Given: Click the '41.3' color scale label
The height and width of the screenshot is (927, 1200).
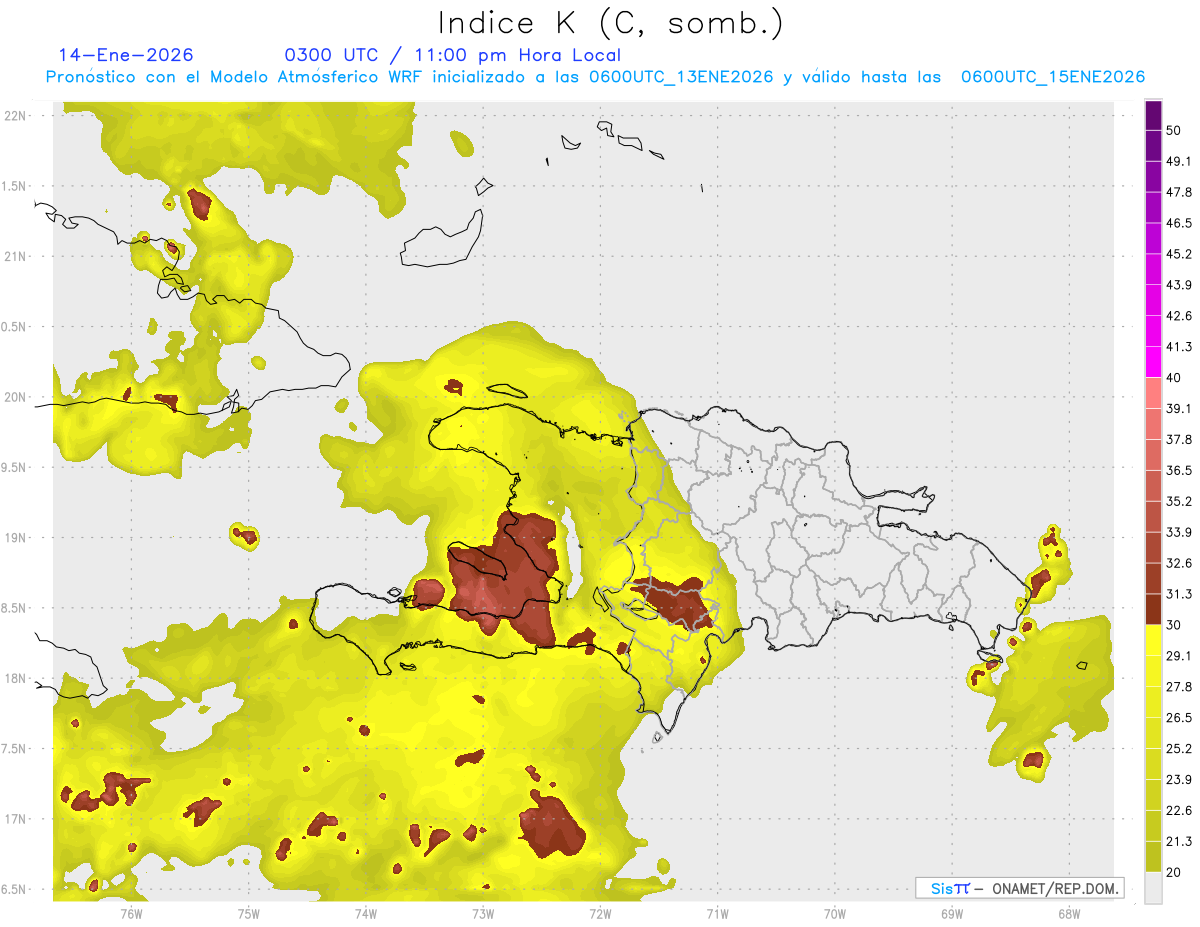Looking at the screenshot, I should click(x=1179, y=347).
